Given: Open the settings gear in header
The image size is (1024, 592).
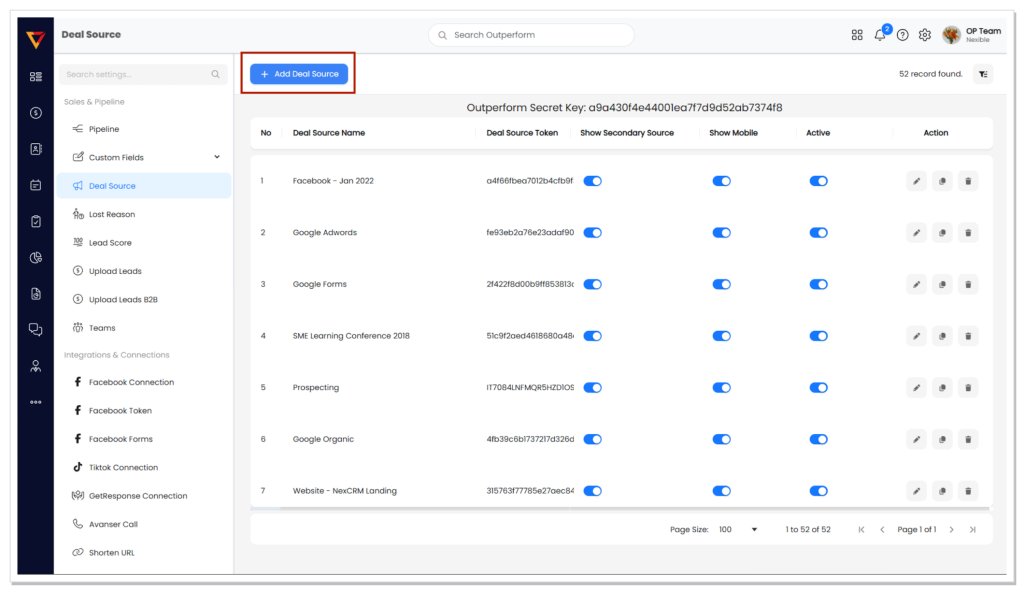Looking at the screenshot, I should [x=925, y=35].
